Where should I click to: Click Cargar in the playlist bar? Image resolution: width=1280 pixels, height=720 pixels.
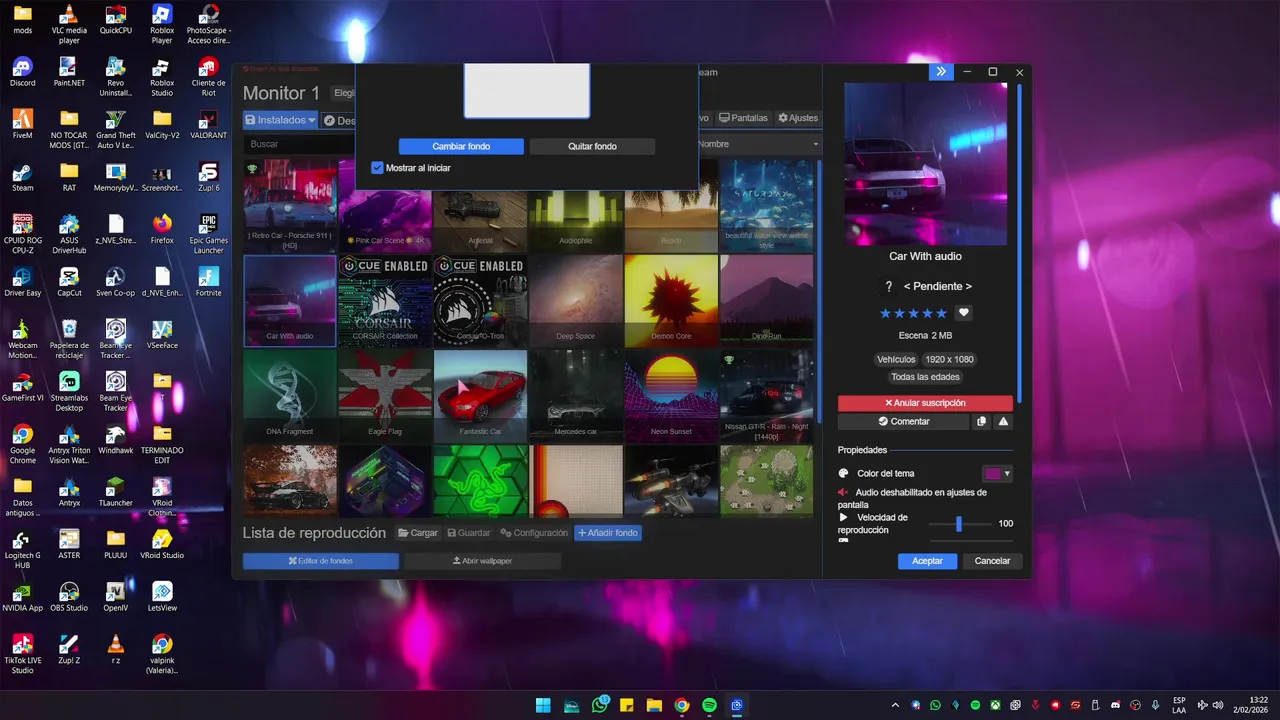click(x=418, y=533)
